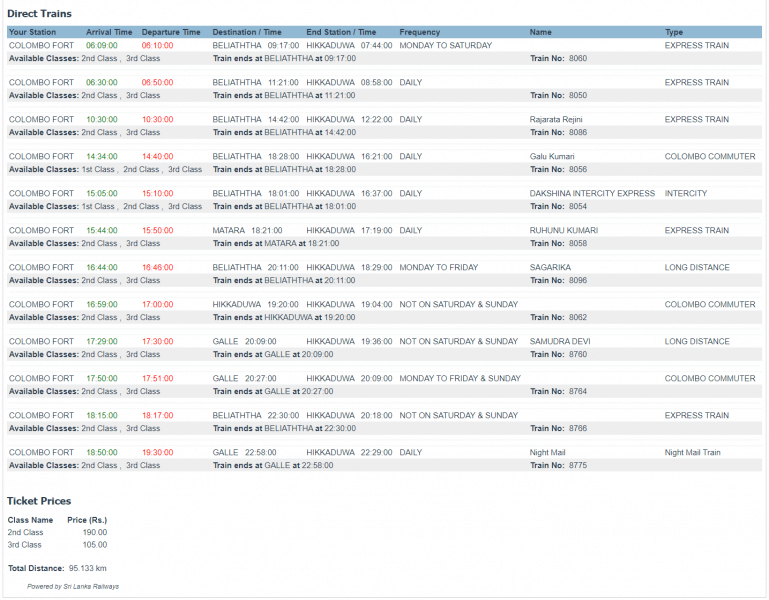Click the 2nd Class ticket price 190.00

94,532
